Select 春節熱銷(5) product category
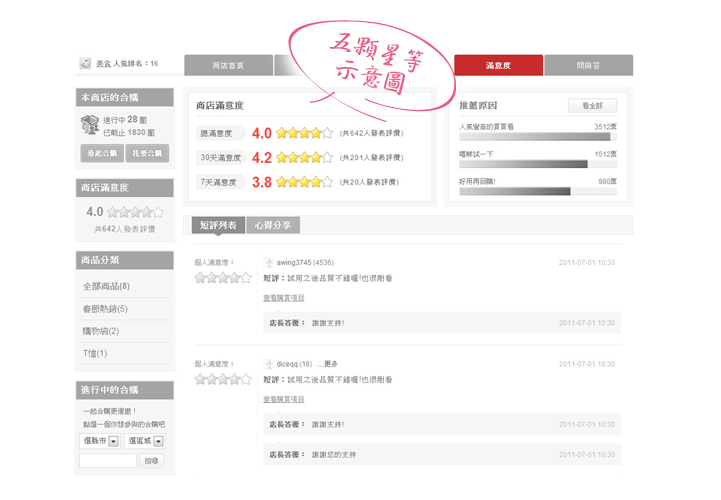This screenshot has width=721, height=500. point(105,309)
